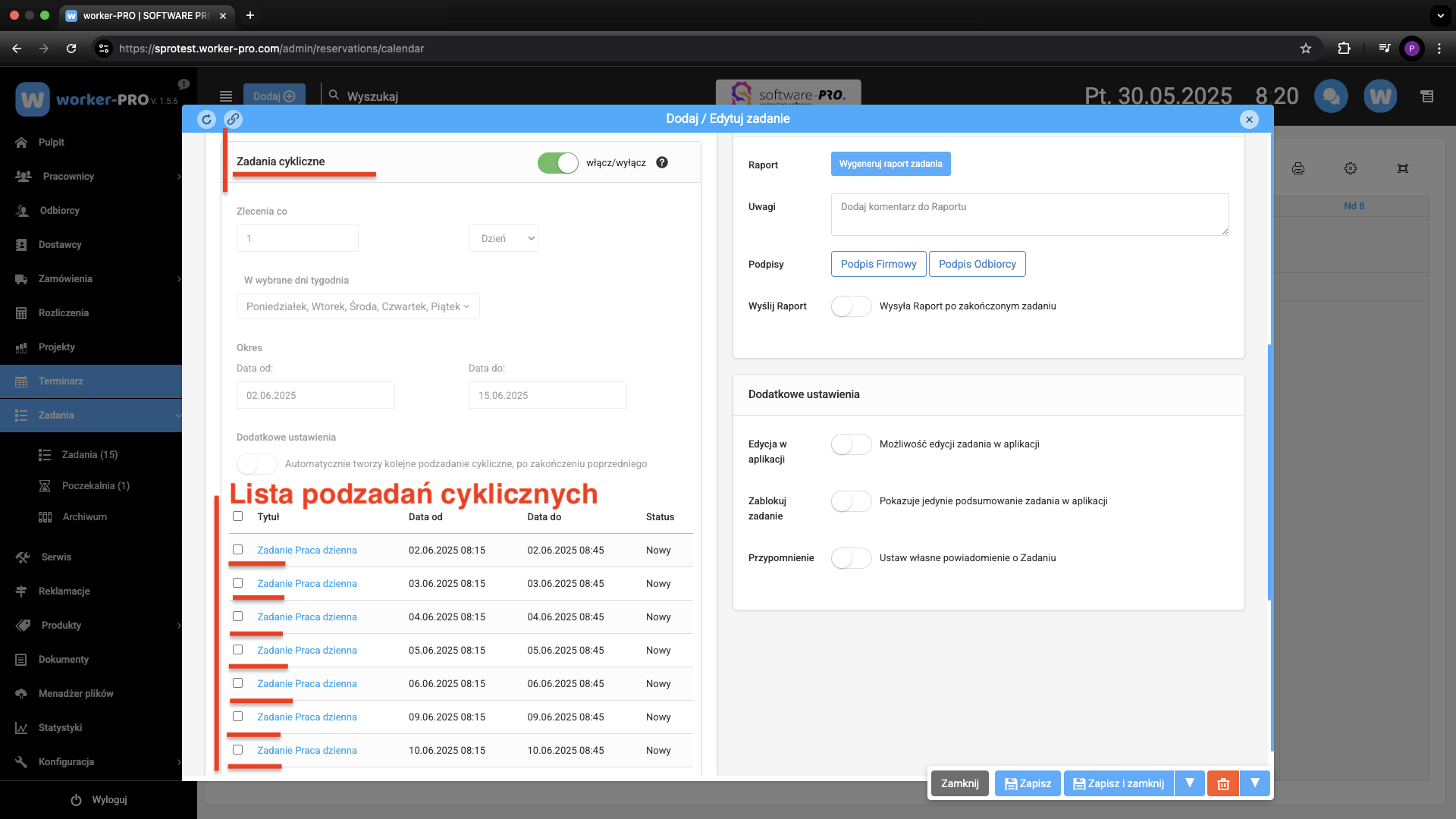This screenshot has height=819, width=1456.
Task: Click the chat messages icon in top bar
Action: point(1331,96)
